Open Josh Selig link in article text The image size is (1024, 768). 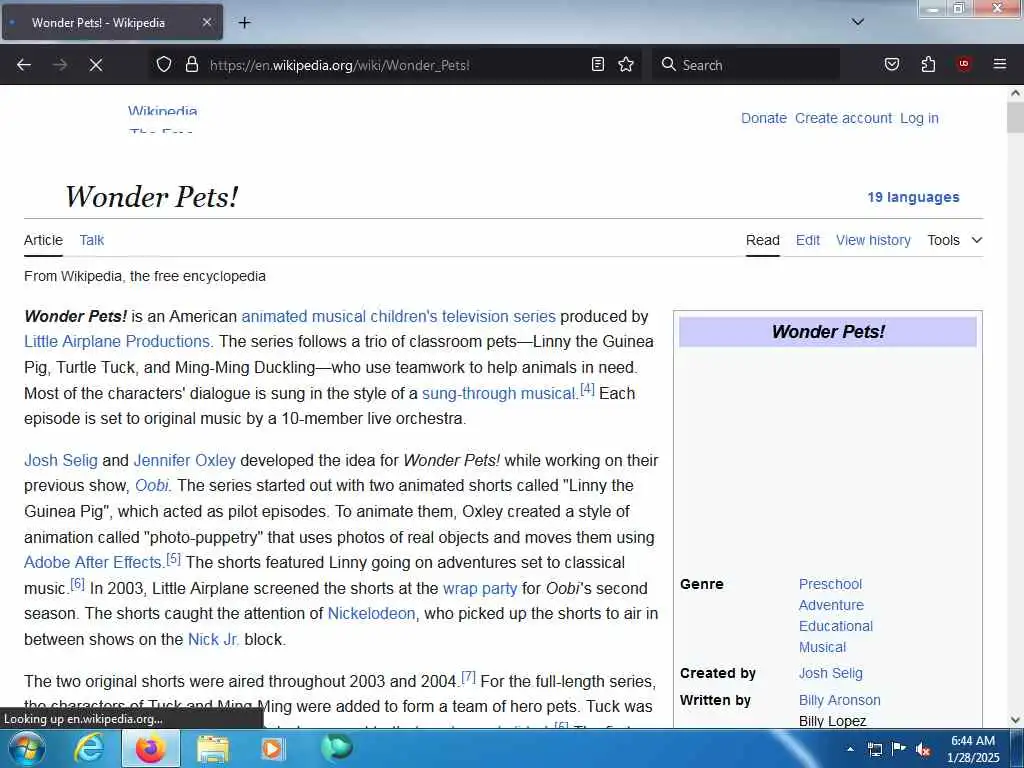61,460
